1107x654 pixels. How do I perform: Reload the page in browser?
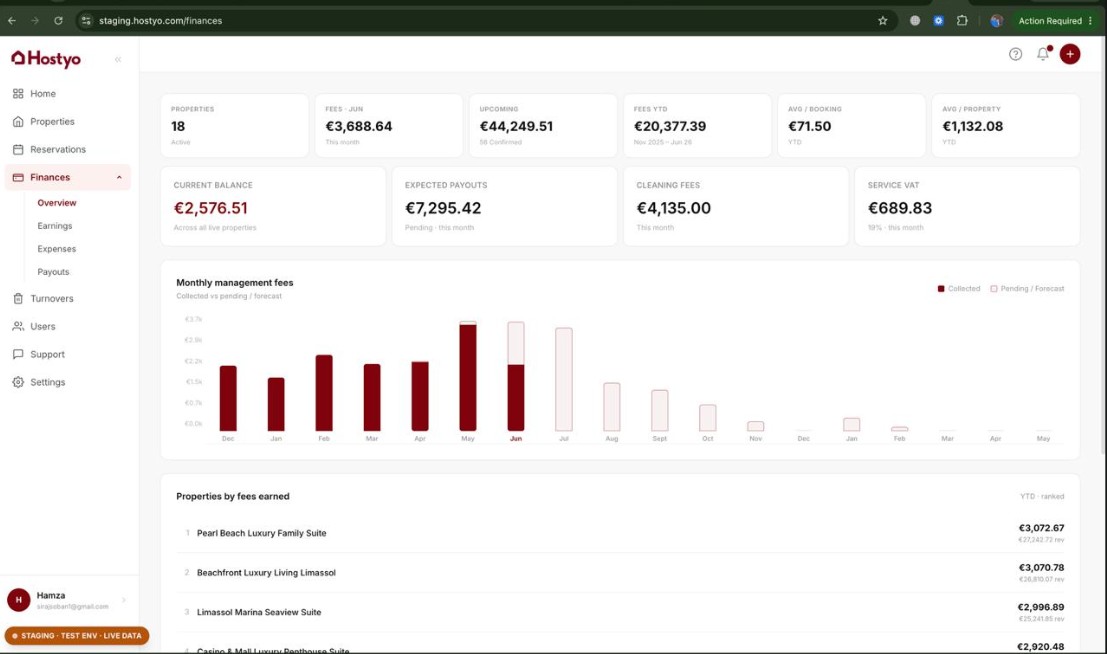coord(59,20)
